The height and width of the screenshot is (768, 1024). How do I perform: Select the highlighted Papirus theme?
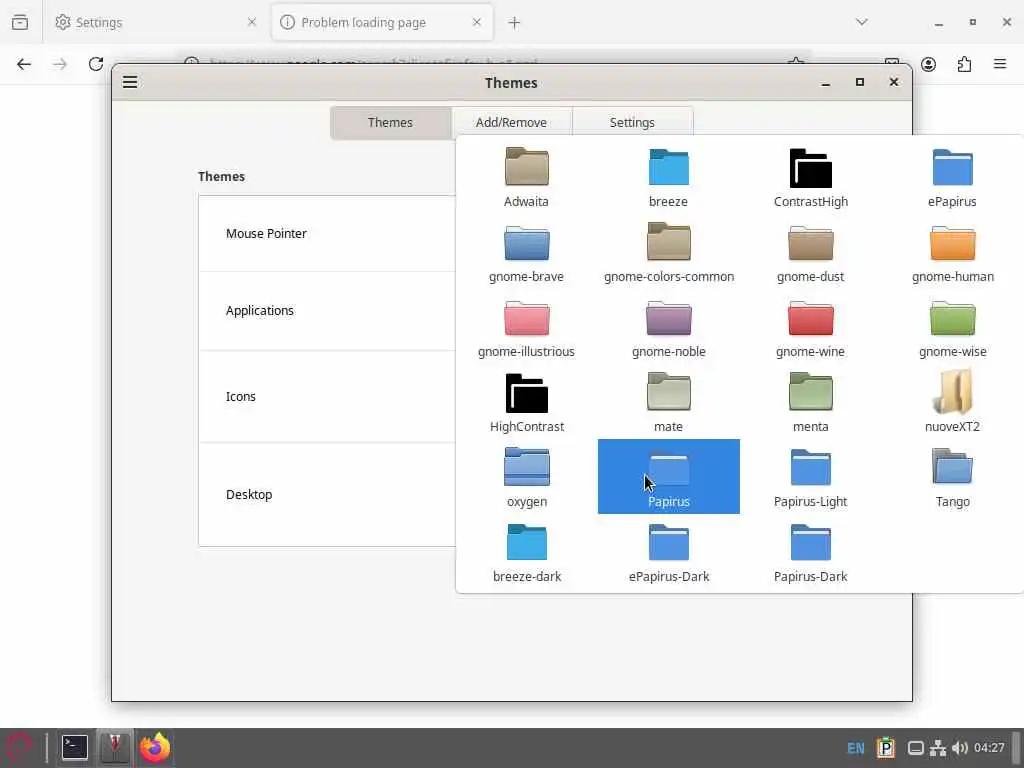(668, 477)
